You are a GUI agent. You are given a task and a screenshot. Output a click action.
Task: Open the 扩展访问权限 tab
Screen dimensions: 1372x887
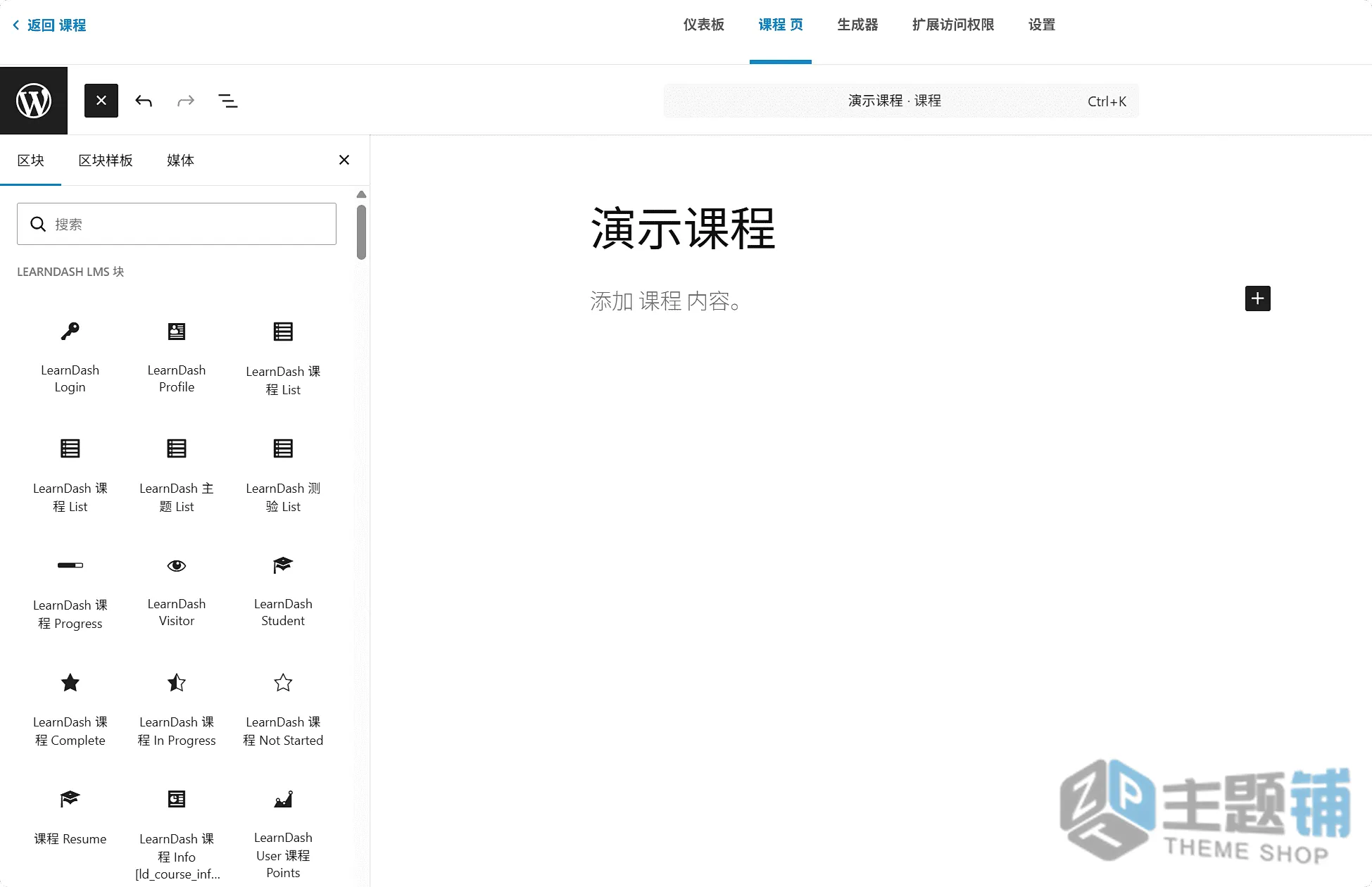tap(953, 25)
